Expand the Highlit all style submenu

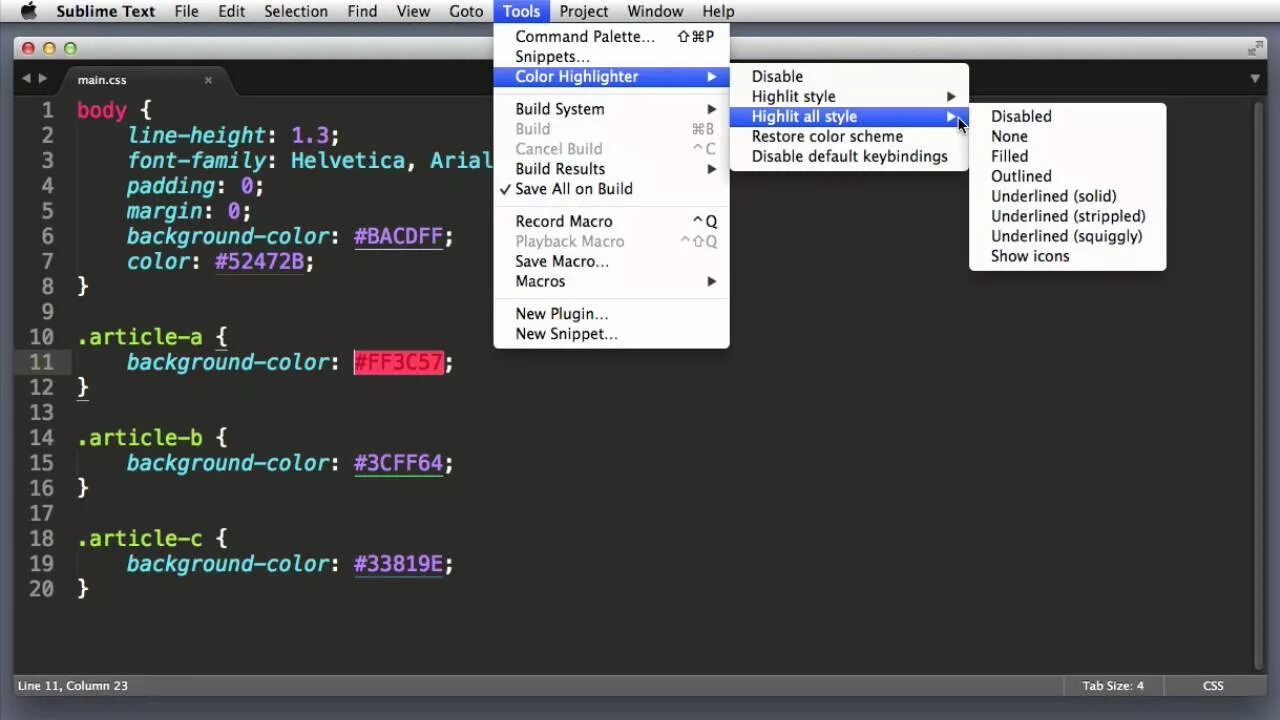[x=849, y=116]
